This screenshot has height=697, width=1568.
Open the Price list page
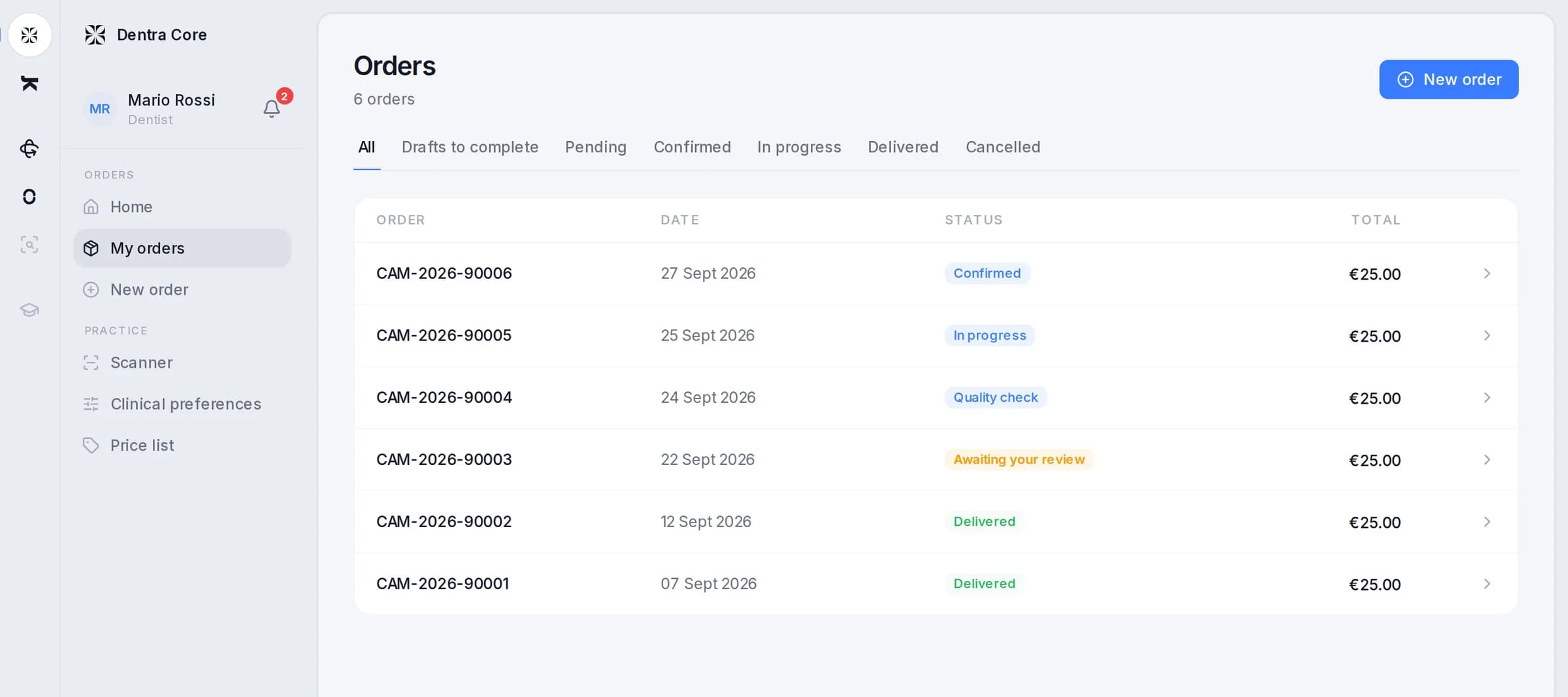click(x=182, y=445)
